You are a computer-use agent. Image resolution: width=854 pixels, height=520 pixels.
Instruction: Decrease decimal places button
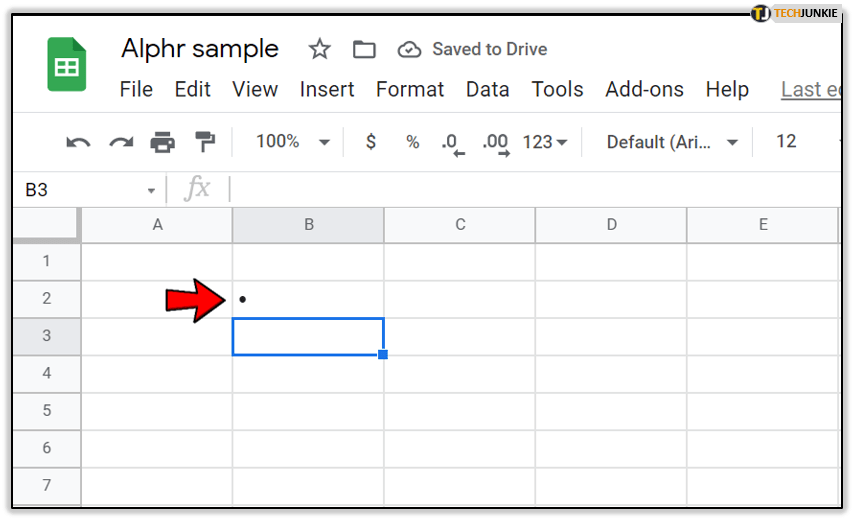click(453, 142)
